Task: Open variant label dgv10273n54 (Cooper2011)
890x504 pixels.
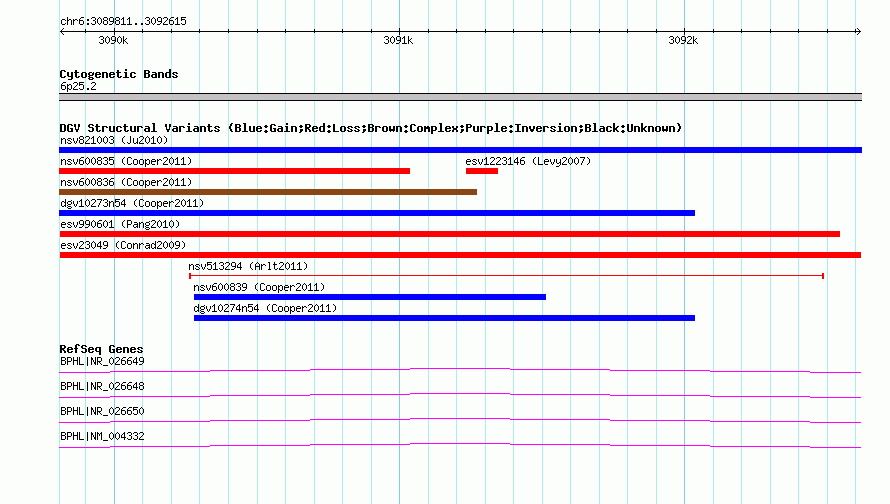Action: tap(132, 203)
